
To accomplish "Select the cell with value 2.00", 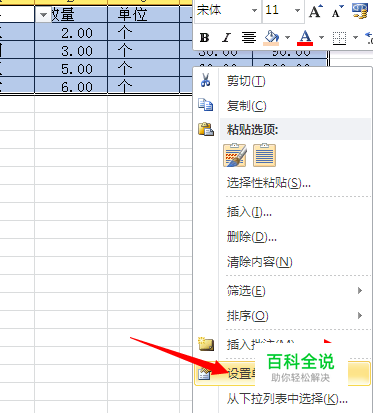I will pos(71,32).
